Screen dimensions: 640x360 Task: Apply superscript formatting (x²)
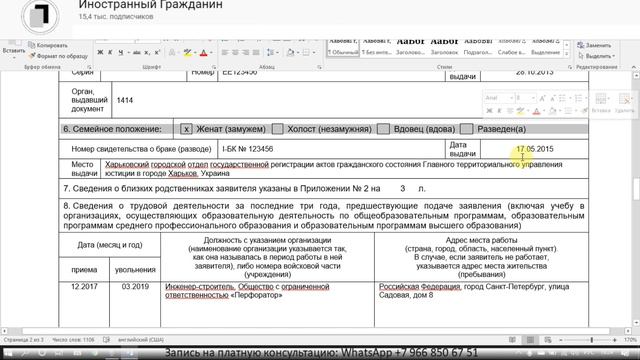[x=158, y=53]
